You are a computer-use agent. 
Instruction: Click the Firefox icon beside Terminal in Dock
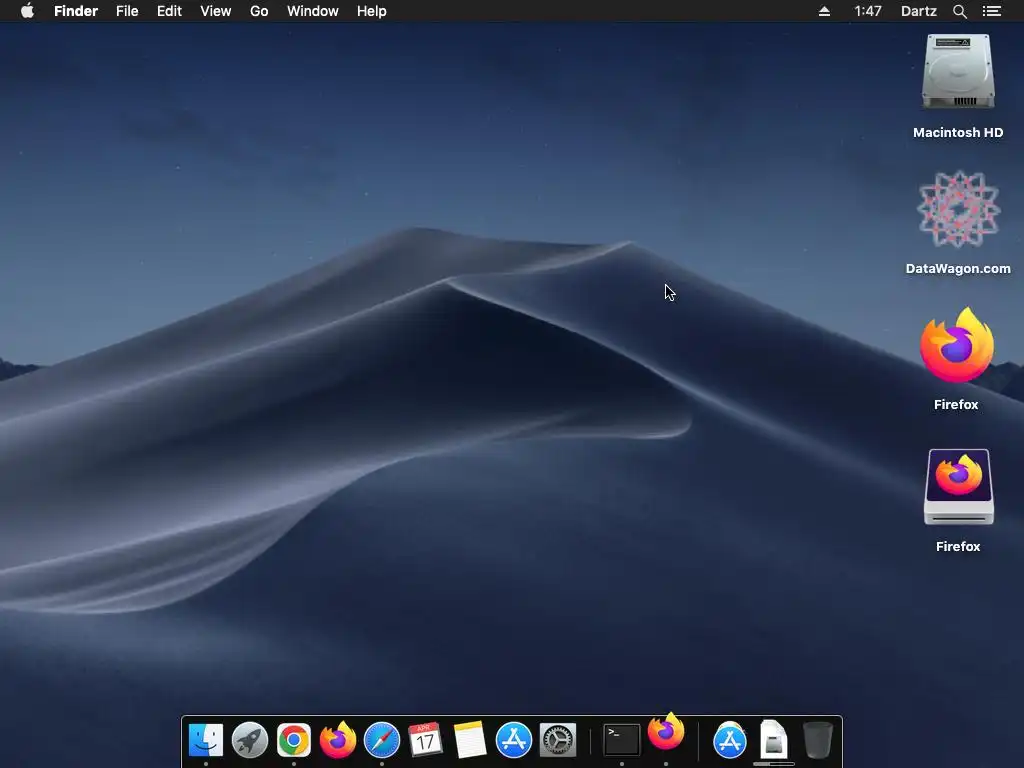pos(665,732)
